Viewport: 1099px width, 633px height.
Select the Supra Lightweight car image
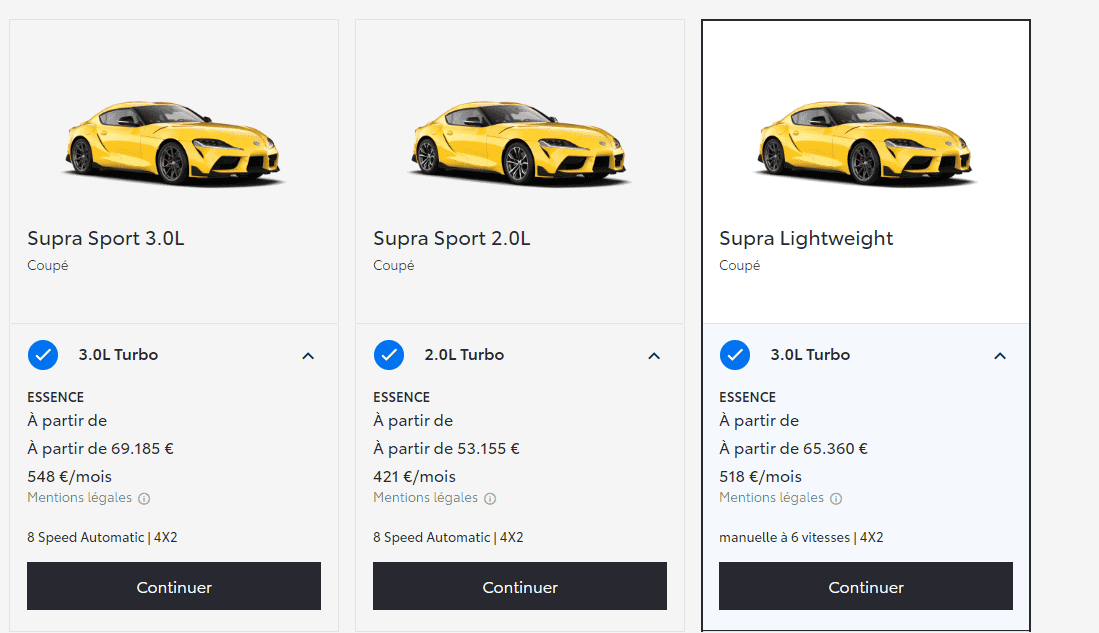coord(865,144)
